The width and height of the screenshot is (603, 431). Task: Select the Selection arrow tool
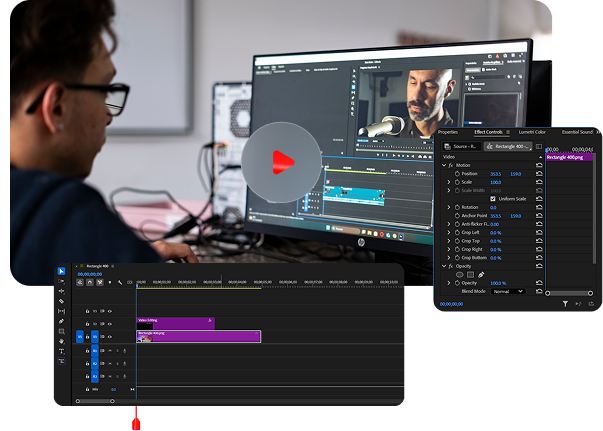(x=61, y=271)
